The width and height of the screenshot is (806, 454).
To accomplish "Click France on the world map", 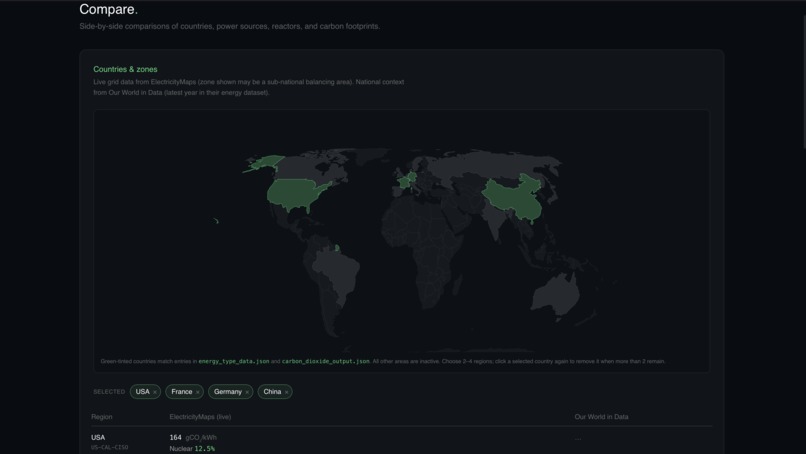I will [x=405, y=182].
